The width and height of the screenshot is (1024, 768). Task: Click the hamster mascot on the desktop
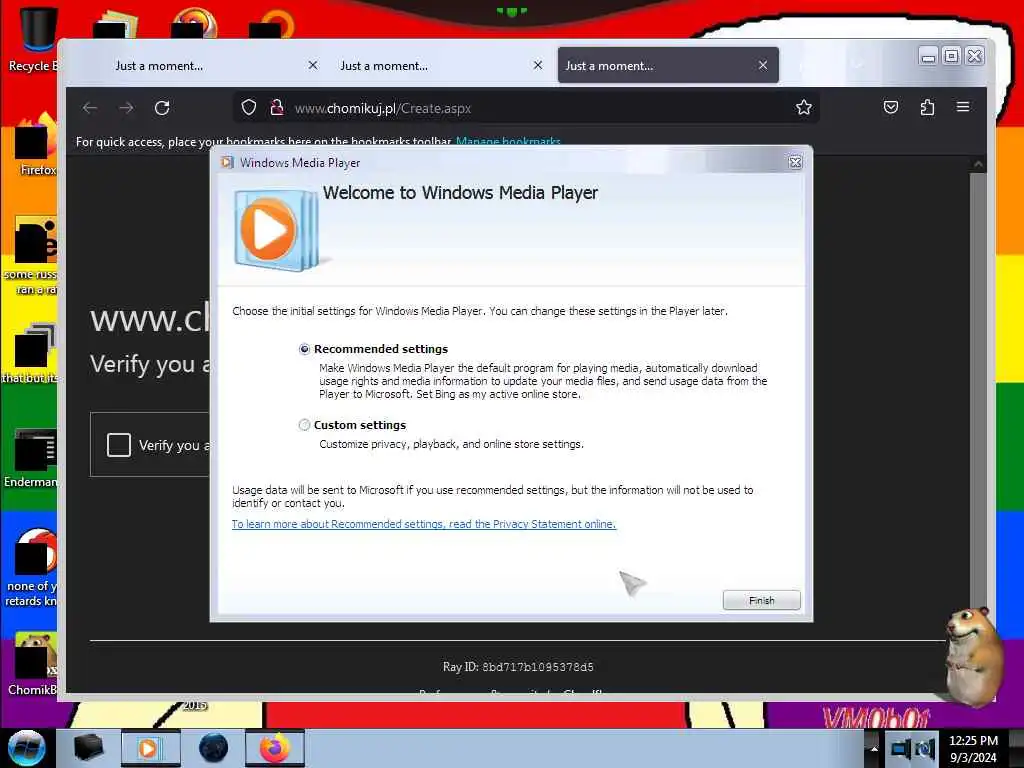pyautogui.click(x=973, y=656)
